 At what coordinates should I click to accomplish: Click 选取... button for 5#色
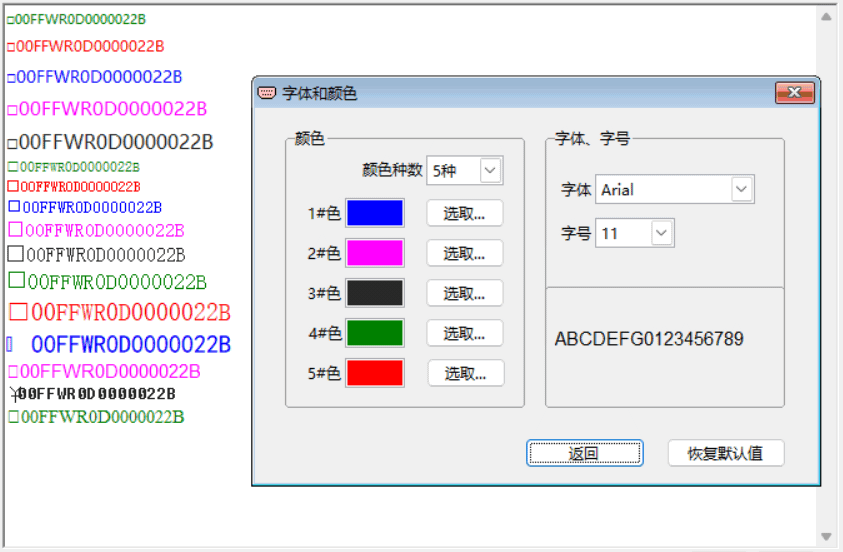click(x=466, y=373)
